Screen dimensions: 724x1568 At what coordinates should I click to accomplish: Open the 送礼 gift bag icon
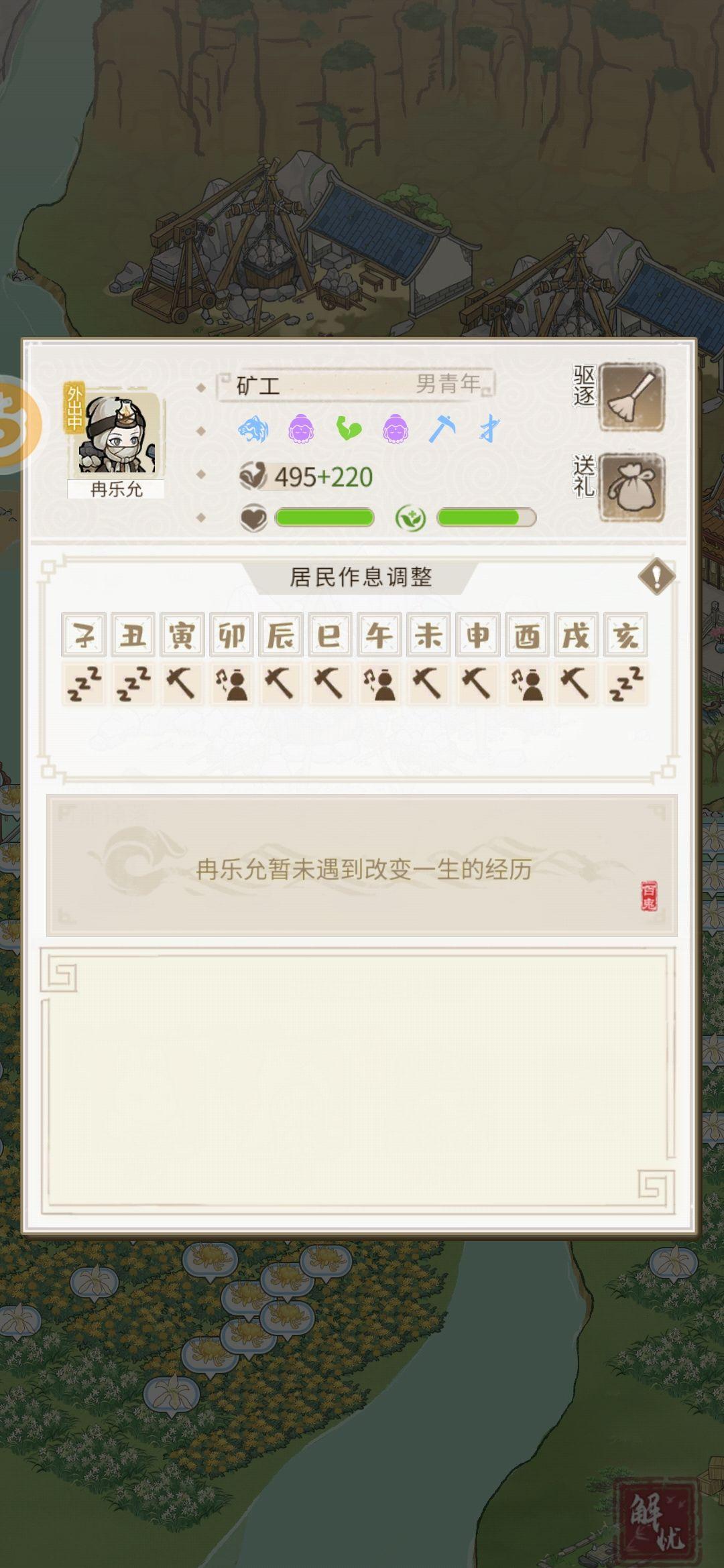tap(631, 487)
